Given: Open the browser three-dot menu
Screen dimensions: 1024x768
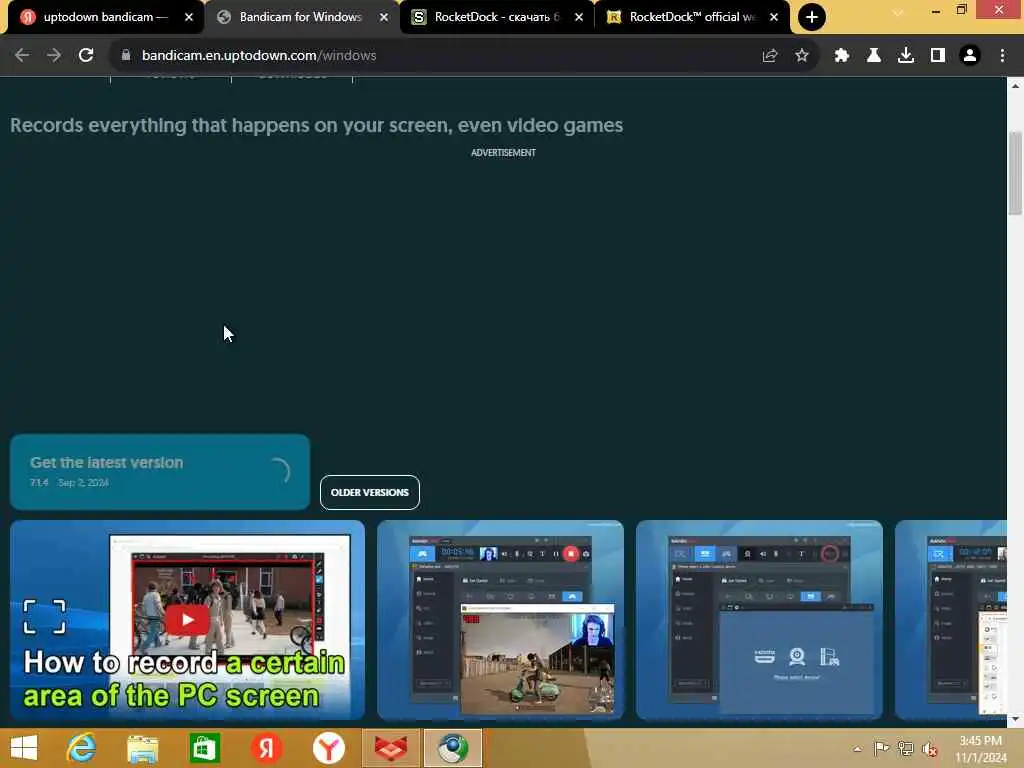Looking at the screenshot, I should (x=1002, y=56).
